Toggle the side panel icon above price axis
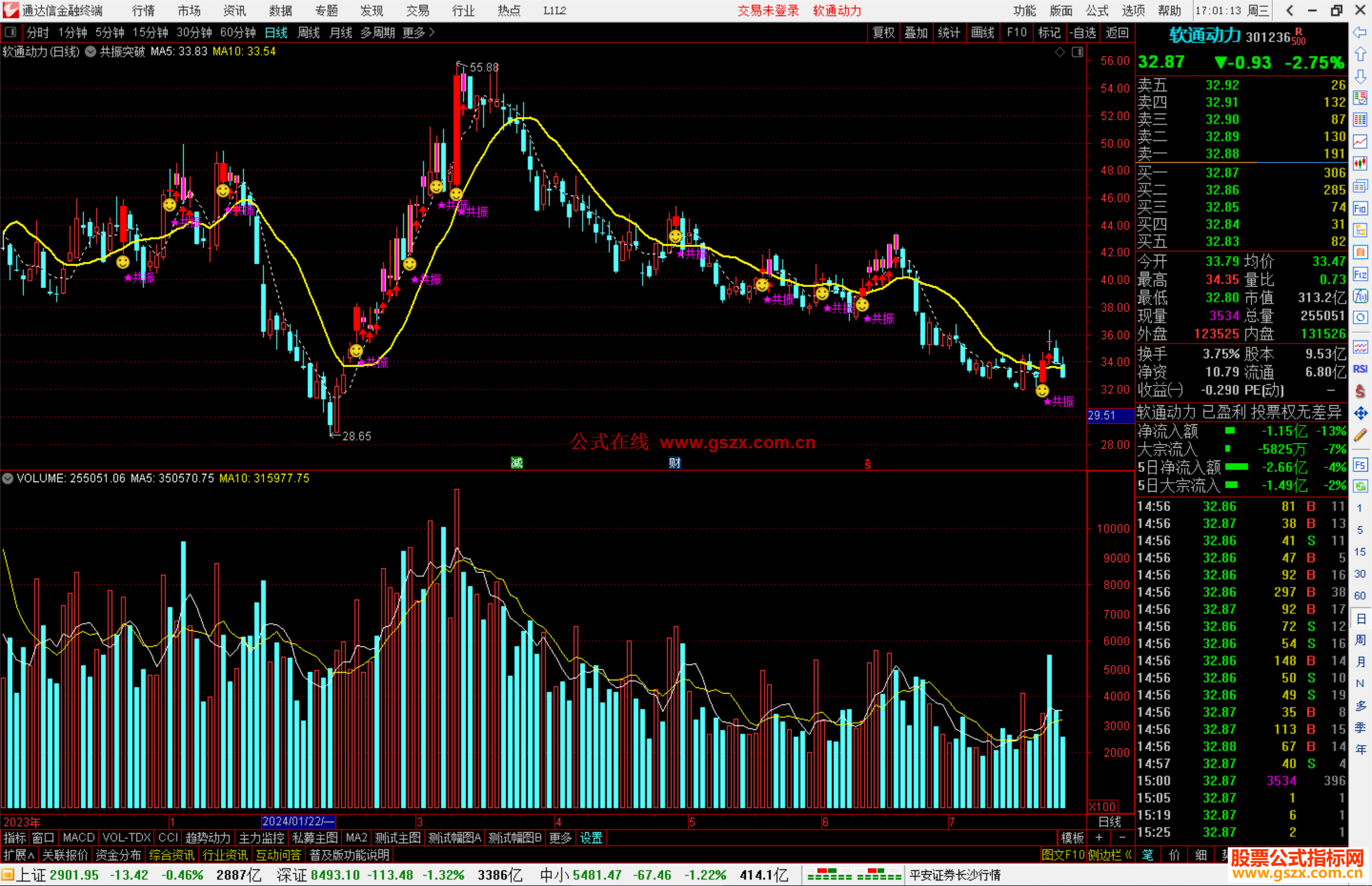Image resolution: width=1372 pixels, height=886 pixels. click(1078, 52)
